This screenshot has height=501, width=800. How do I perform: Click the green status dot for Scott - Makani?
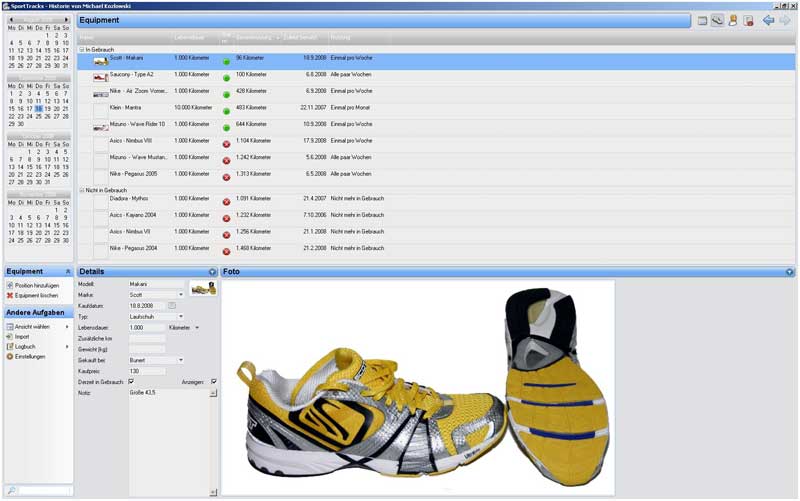pyautogui.click(x=227, y=62)
